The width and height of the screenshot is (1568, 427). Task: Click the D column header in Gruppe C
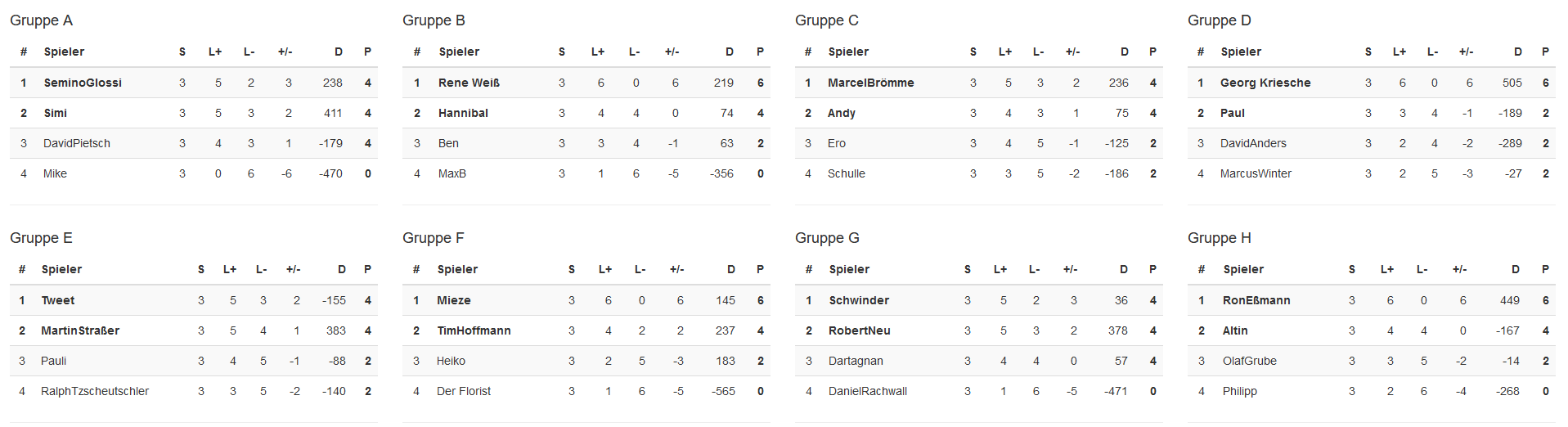pyautogui.click(x=1125, y=52)
